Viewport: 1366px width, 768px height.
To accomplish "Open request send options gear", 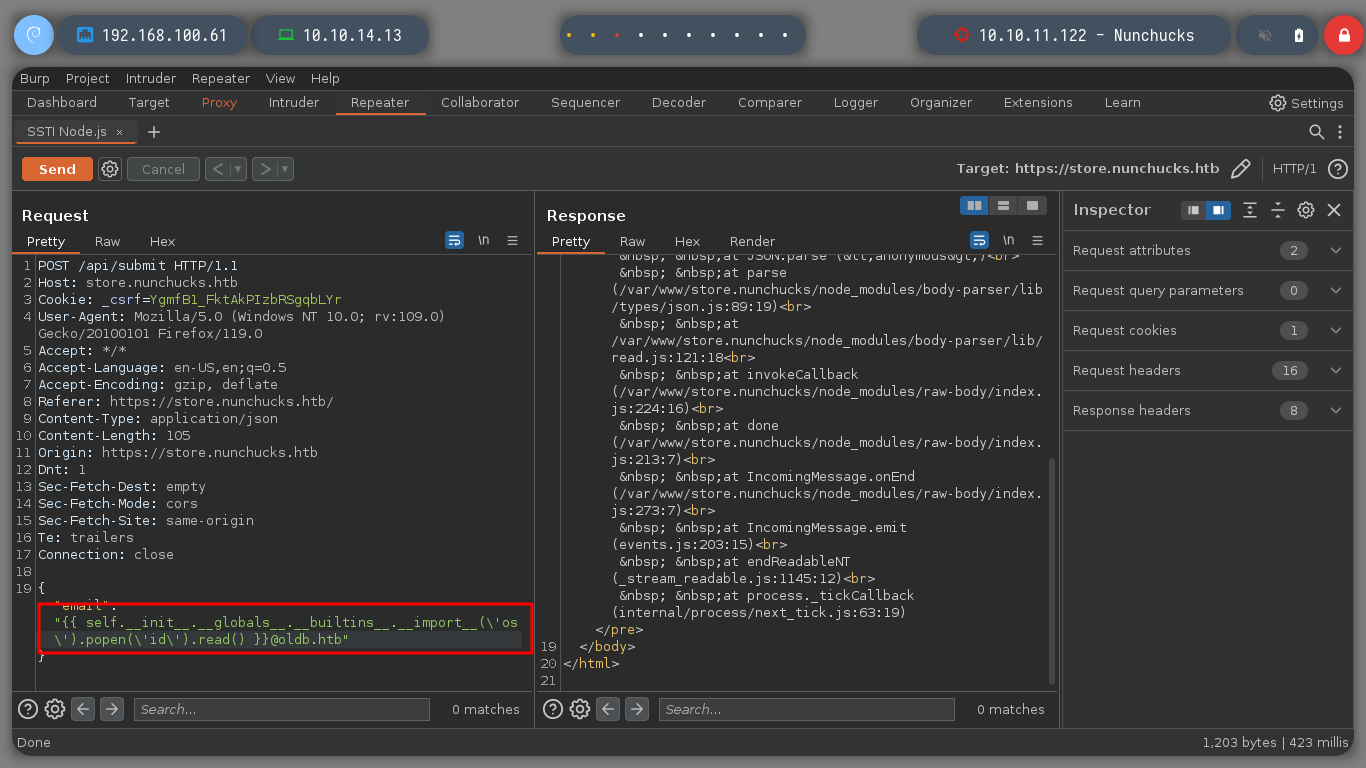I will tap(110, 169).
